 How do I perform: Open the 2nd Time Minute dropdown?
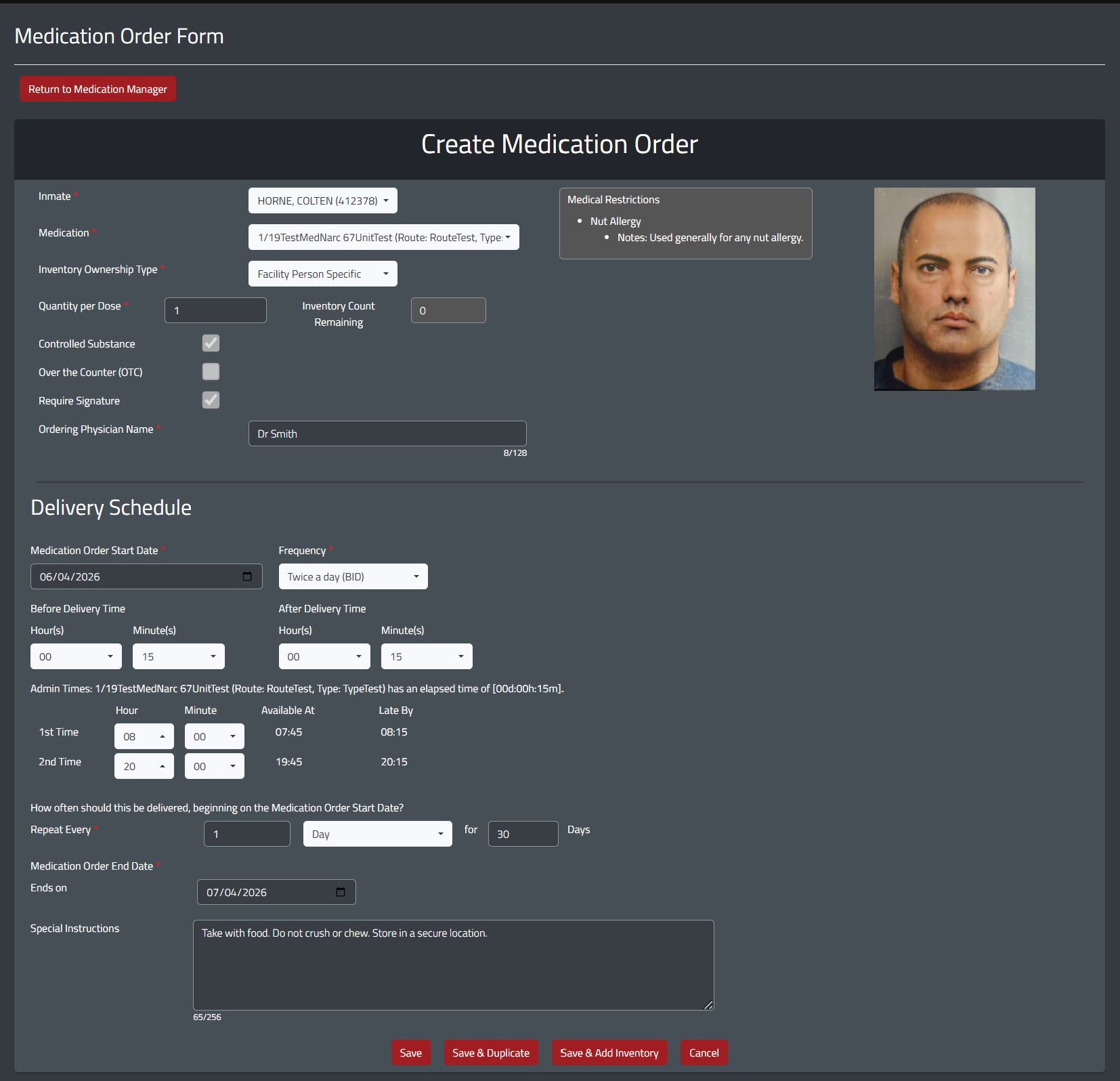pos(214,766)
